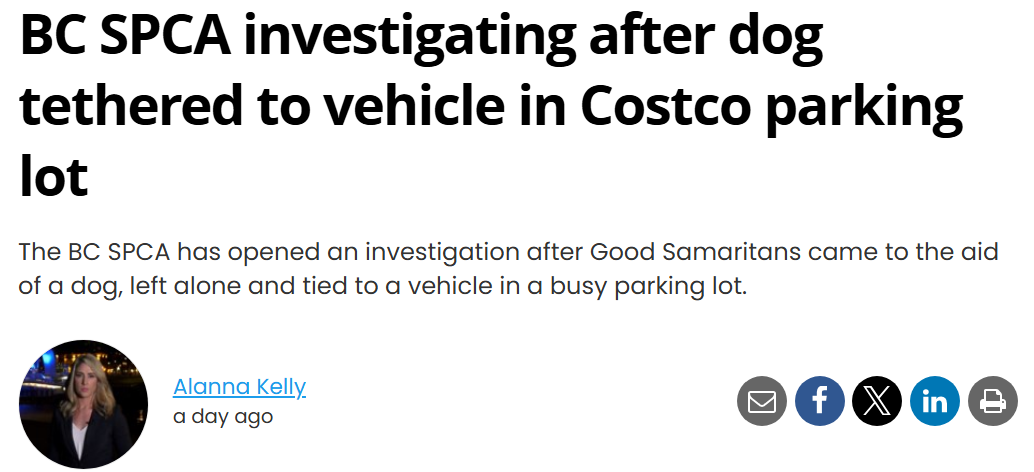Post the article to X
Screen dimensions: 1034x472
point(877,401)
